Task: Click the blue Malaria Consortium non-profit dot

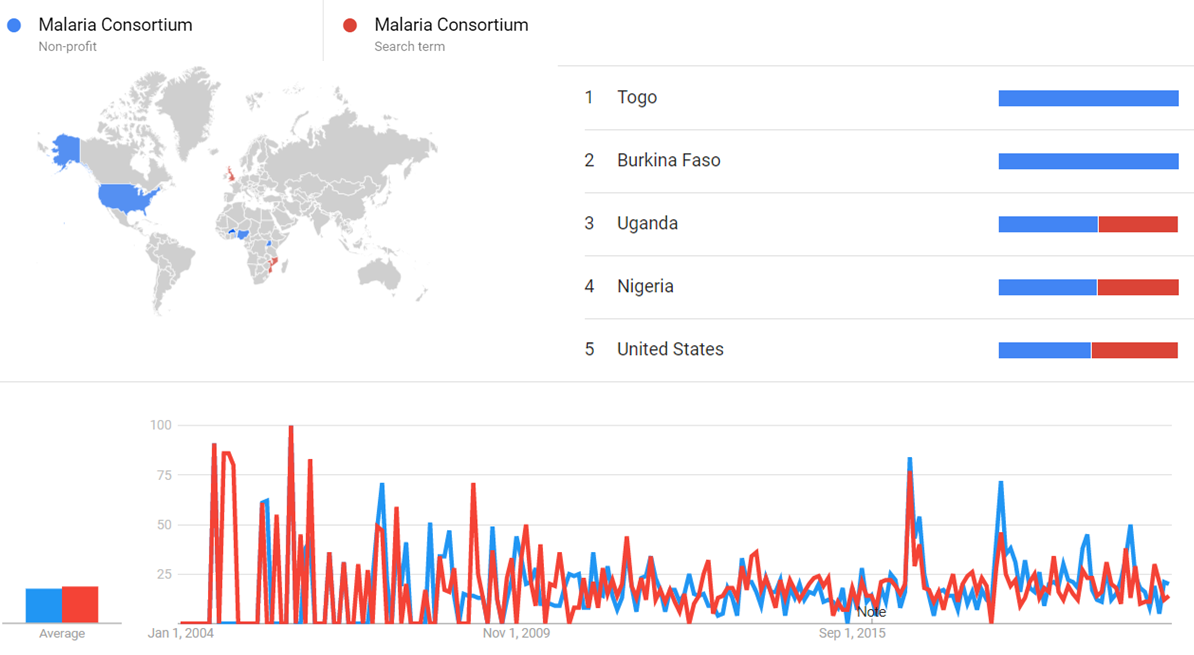Action: tap(14, 25)
